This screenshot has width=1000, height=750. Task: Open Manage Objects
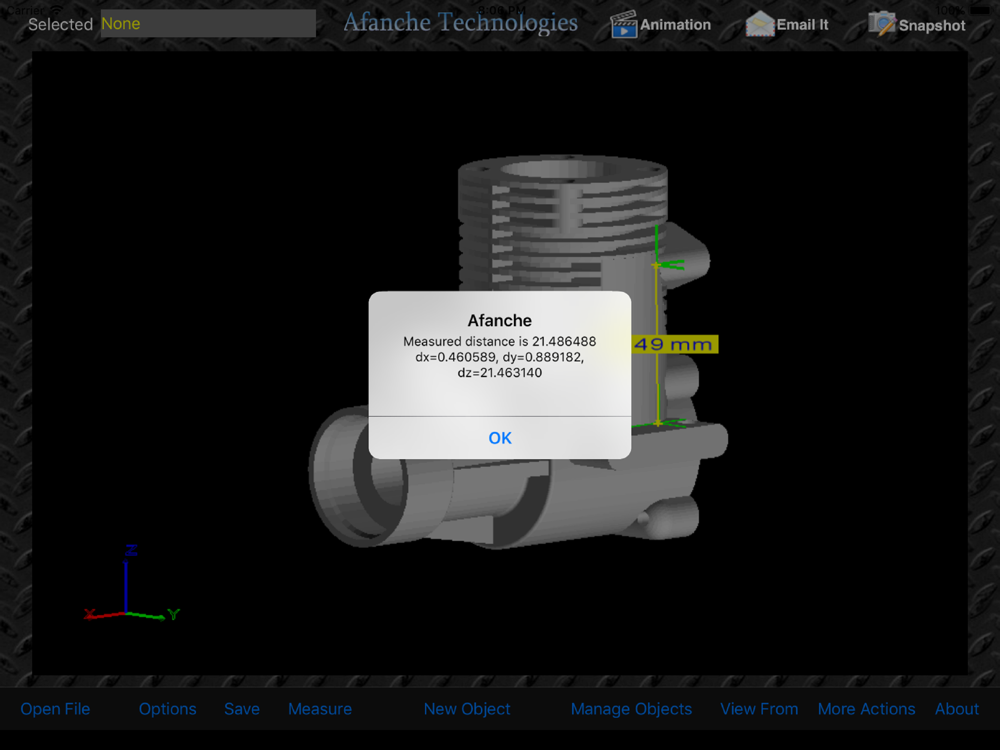tap(631, 709)
